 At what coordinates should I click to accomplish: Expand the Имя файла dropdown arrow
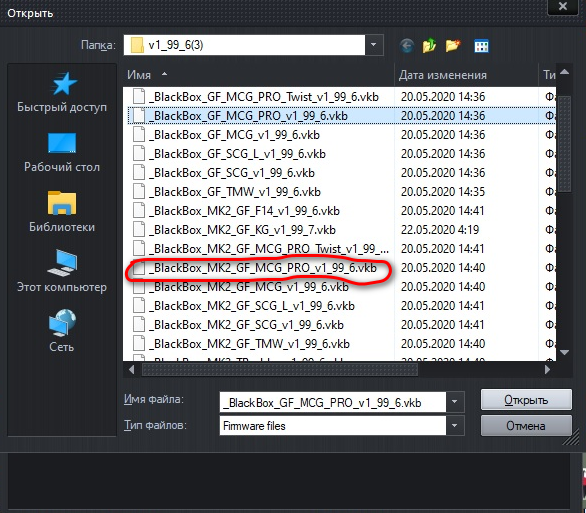455,402
